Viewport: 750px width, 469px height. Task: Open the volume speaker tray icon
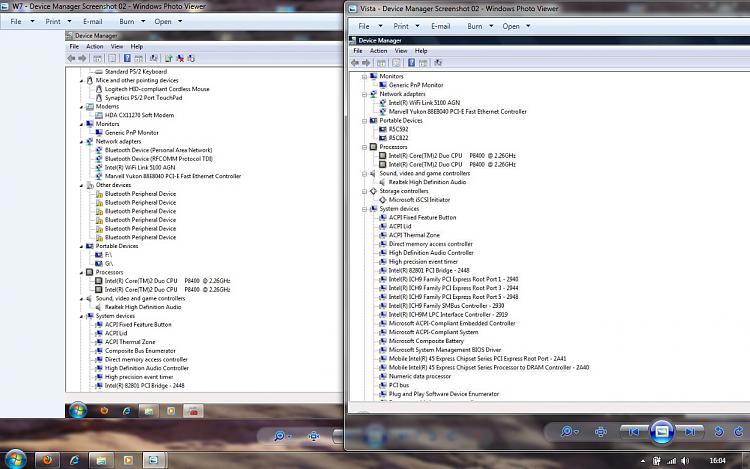(685, 461)
